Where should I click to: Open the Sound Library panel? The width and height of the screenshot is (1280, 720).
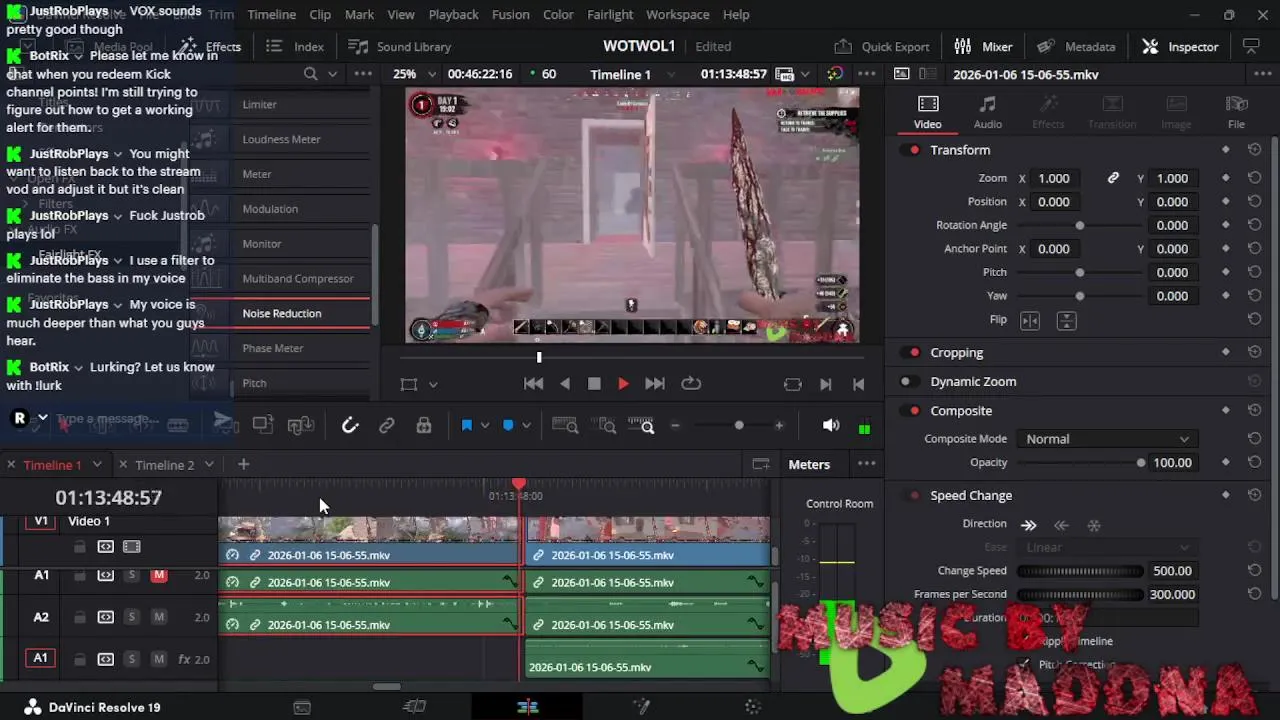click(x=399, y=46)
